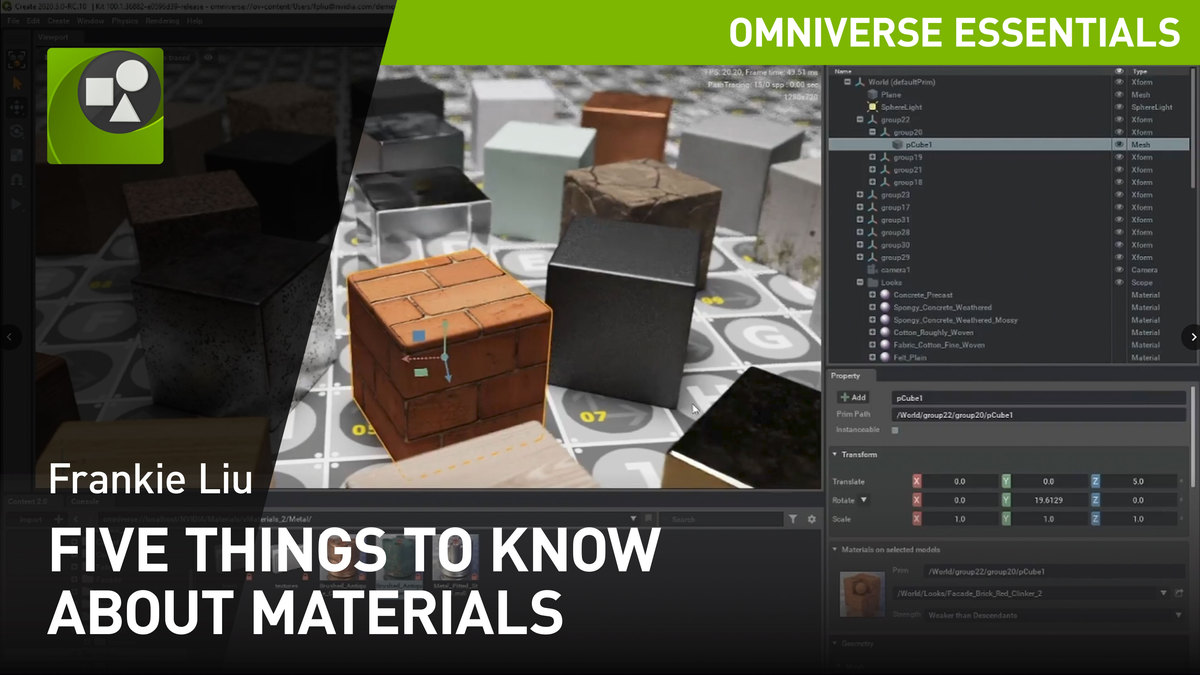Open the Physics menu

[125, 20]
